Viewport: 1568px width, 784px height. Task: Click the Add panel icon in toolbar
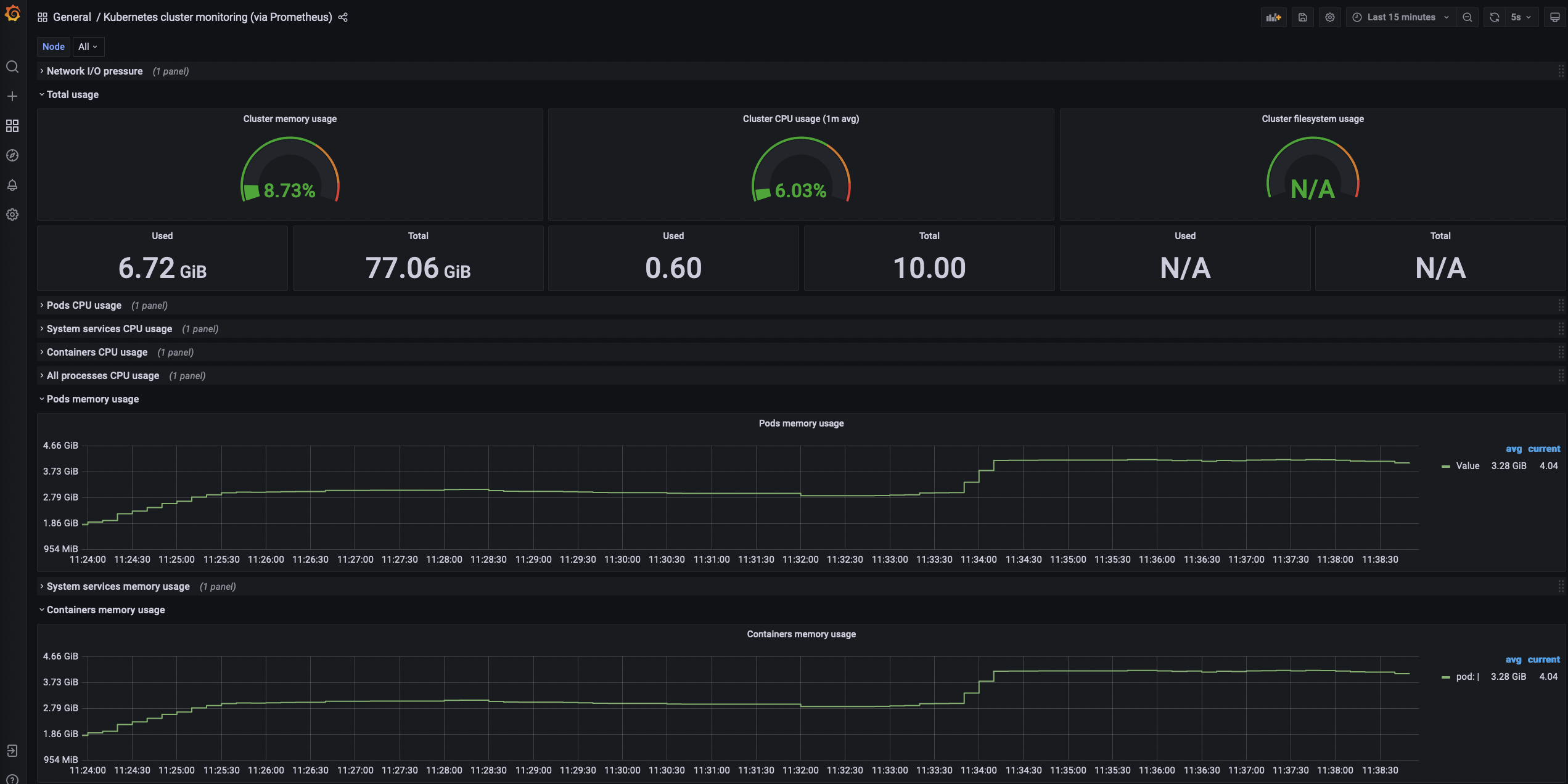click(x=1273, y=17)
